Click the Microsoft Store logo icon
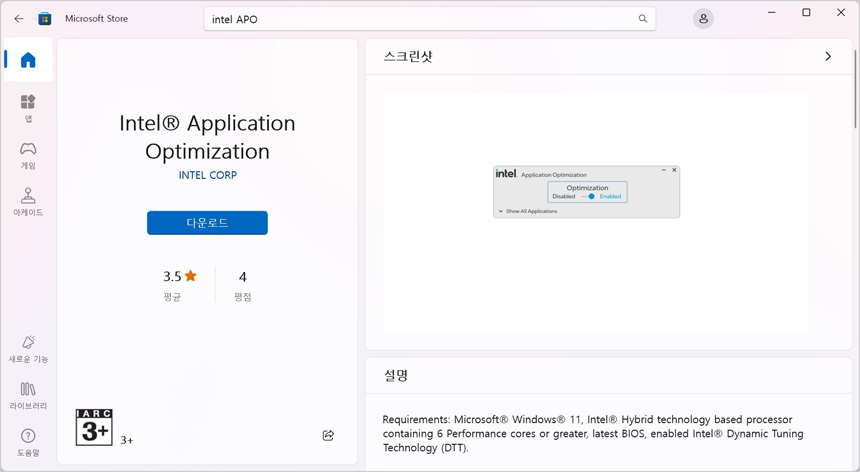 tap(45, 19)
